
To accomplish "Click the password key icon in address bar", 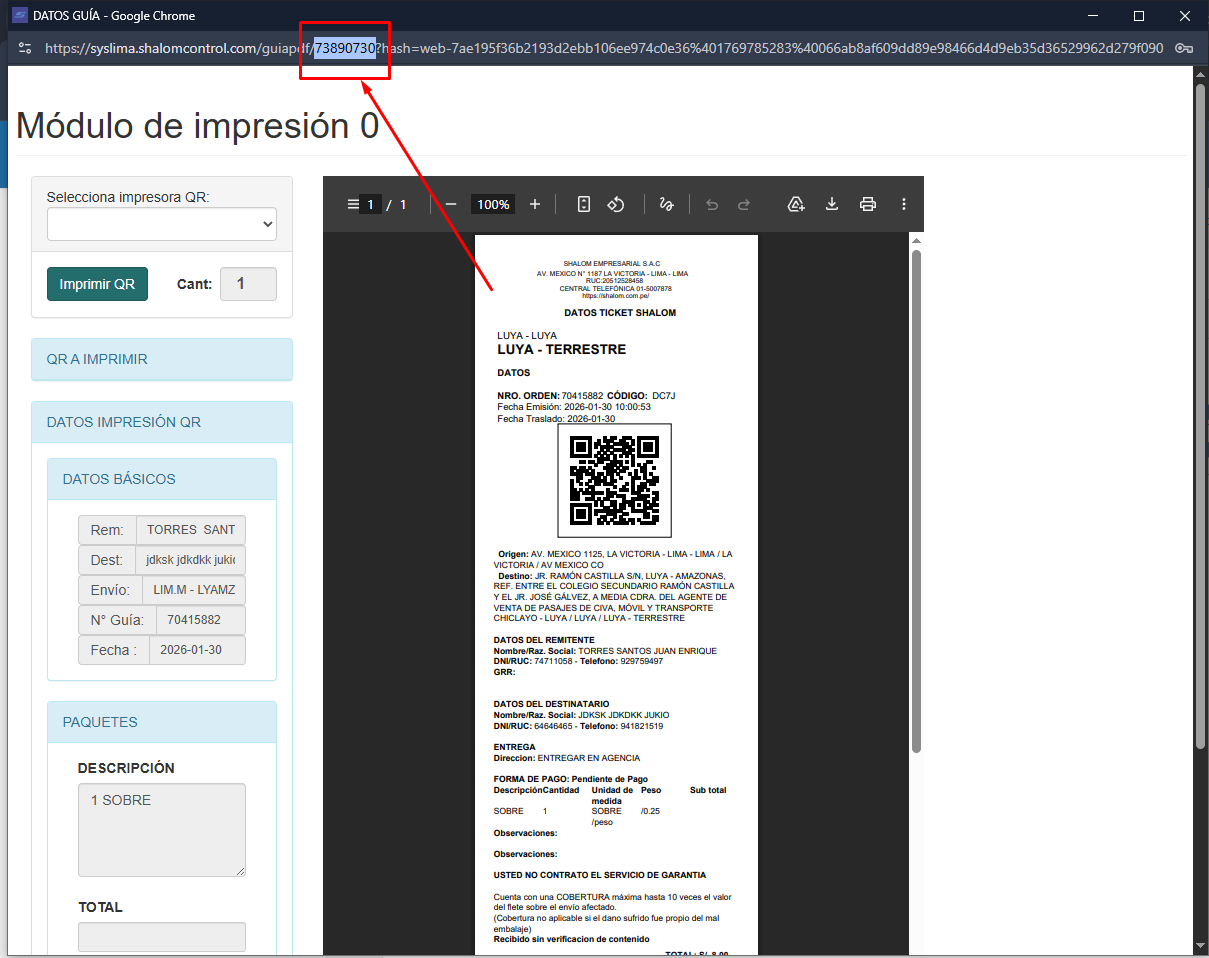I will 1183,47.
